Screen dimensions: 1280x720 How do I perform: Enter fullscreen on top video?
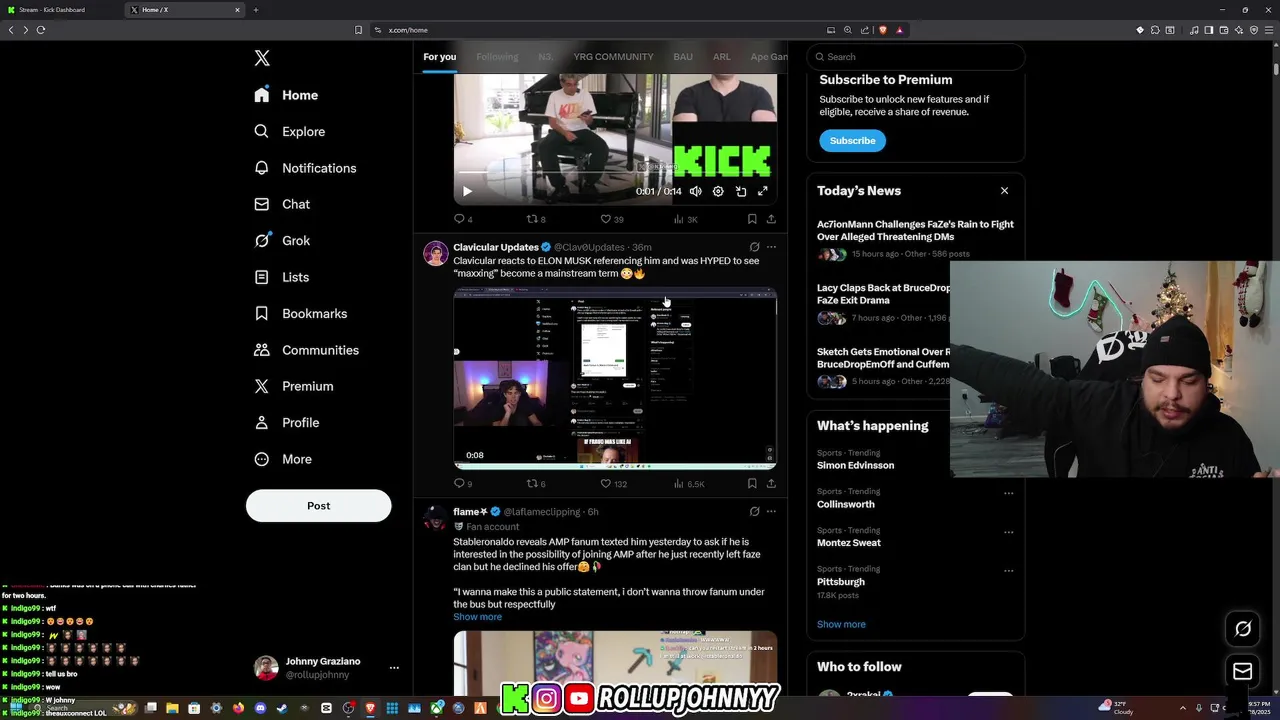click(x=763, y=191)
